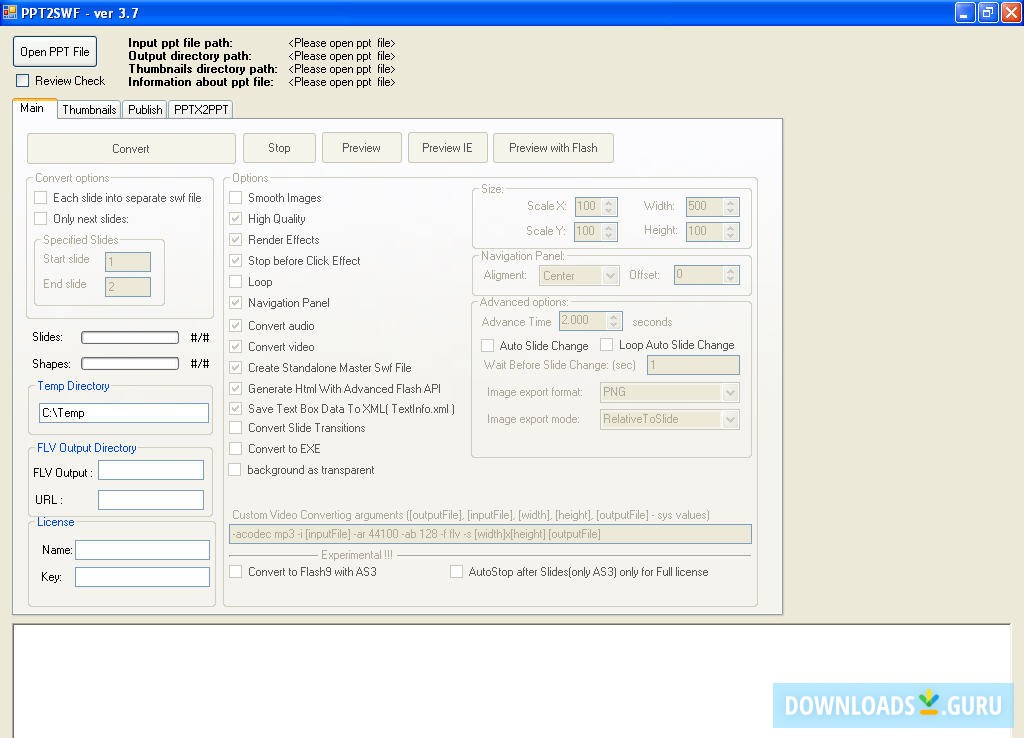Switch to the Thumbnails tab

click(88, 109)
